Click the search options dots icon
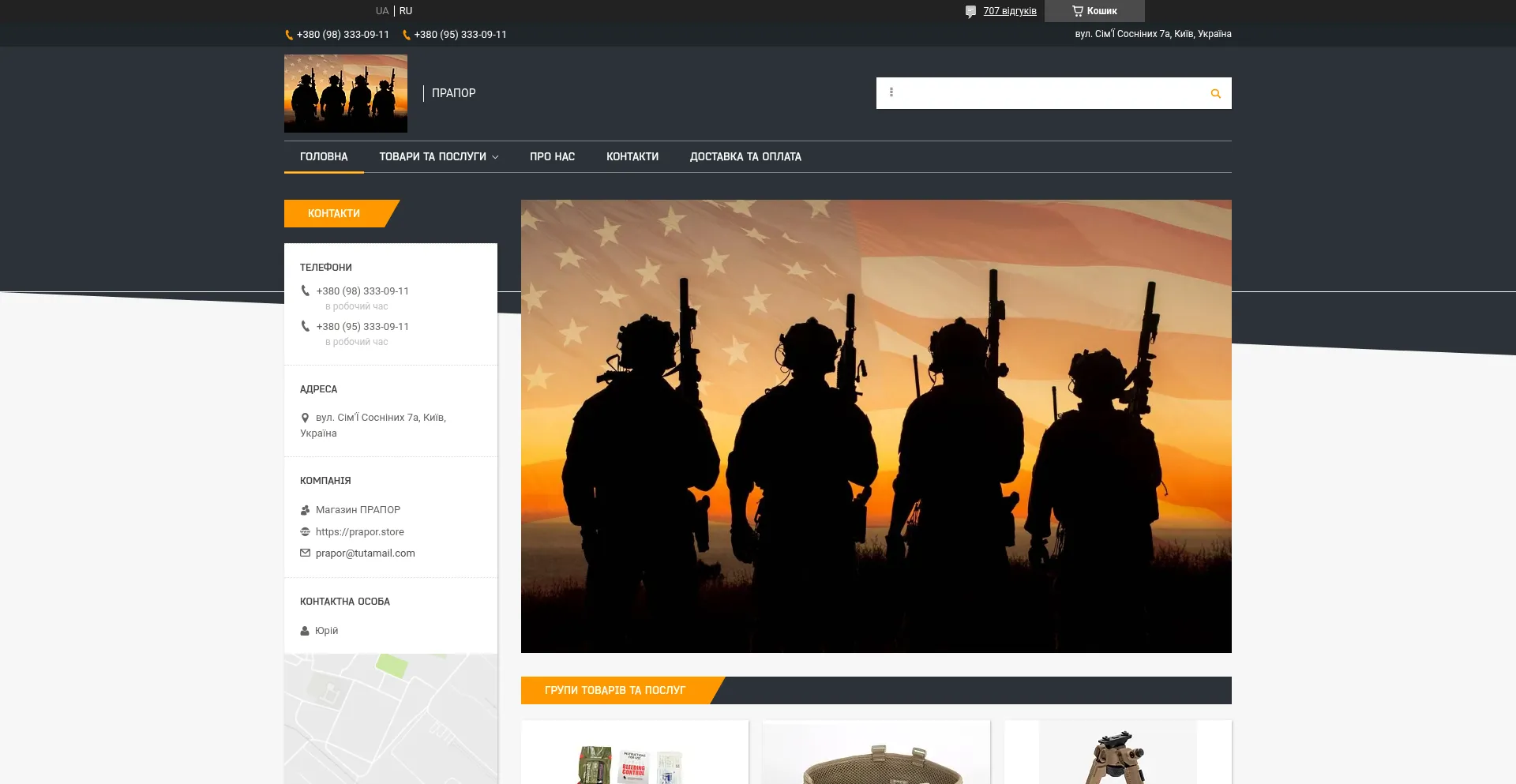 pos(891,92)
